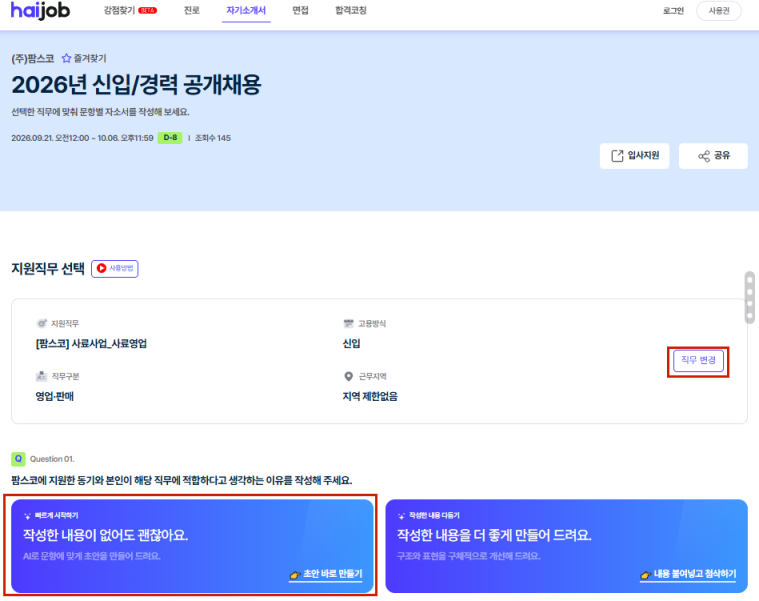Click the haijob logo
Screen dimensions: 759x601
coord(40,11)
